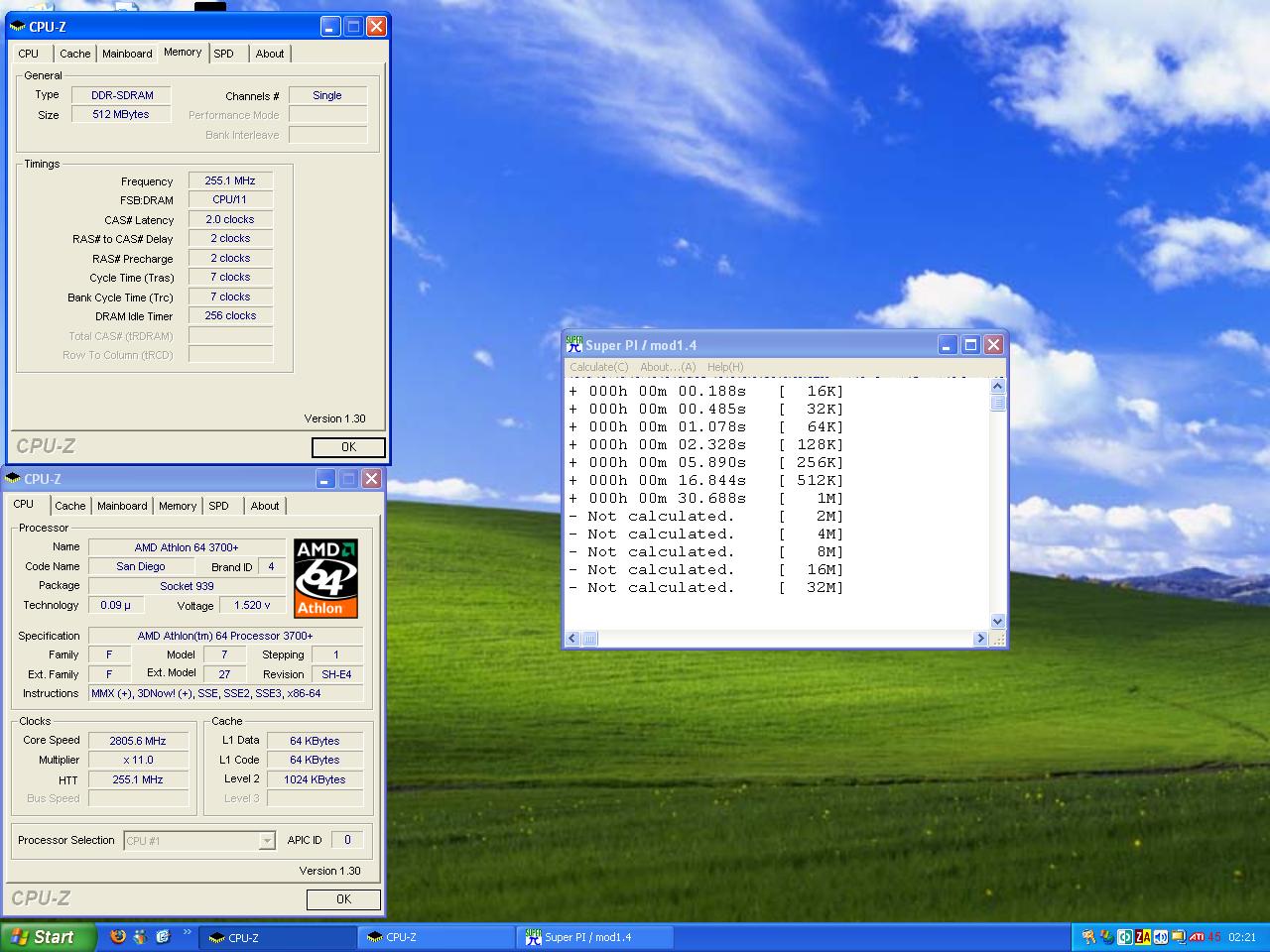
Task: Open the Help(H) menu in Super PI
Action: click(725, 367)
